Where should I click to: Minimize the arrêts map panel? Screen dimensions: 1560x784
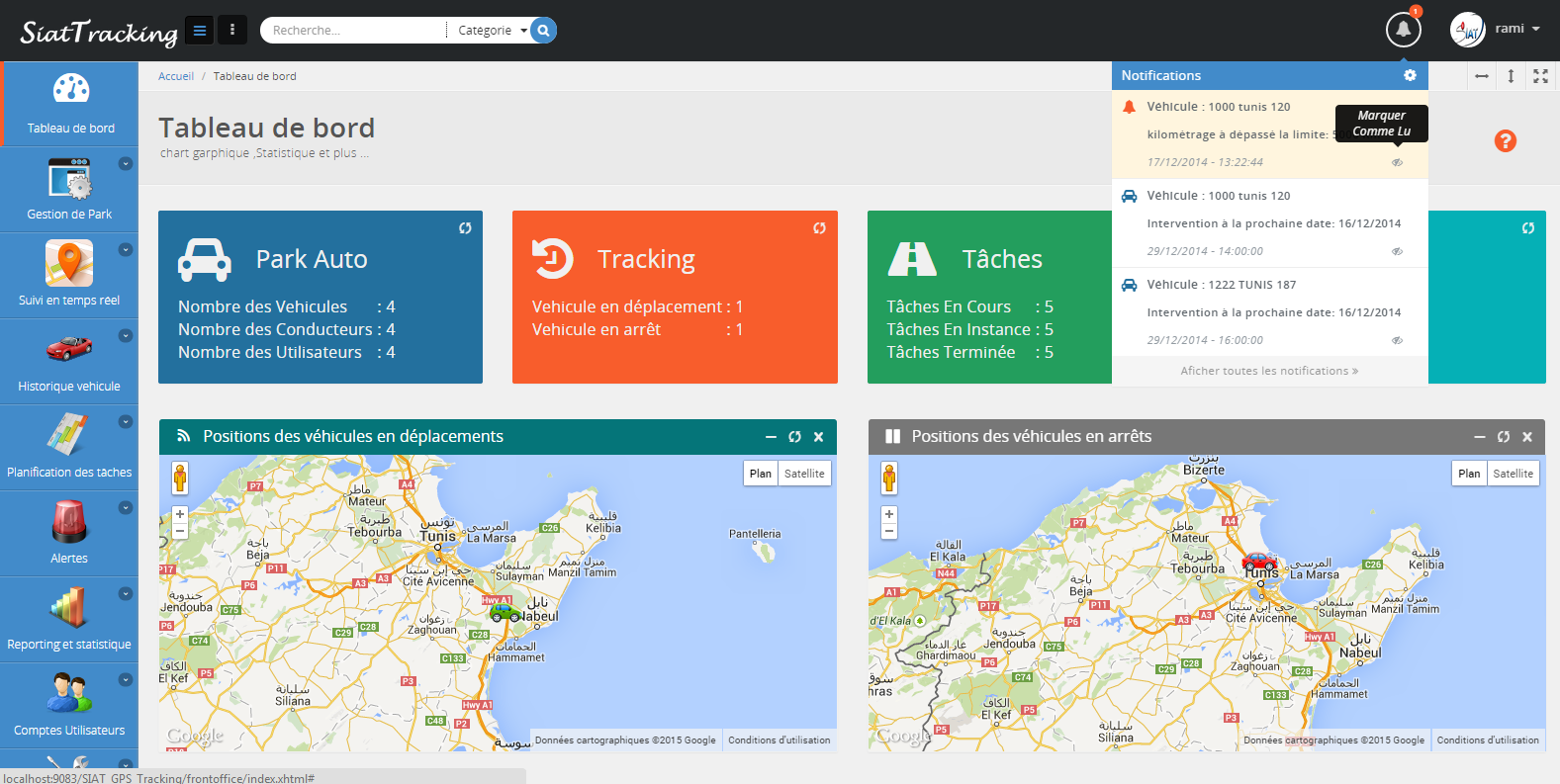pos(1480,437)
